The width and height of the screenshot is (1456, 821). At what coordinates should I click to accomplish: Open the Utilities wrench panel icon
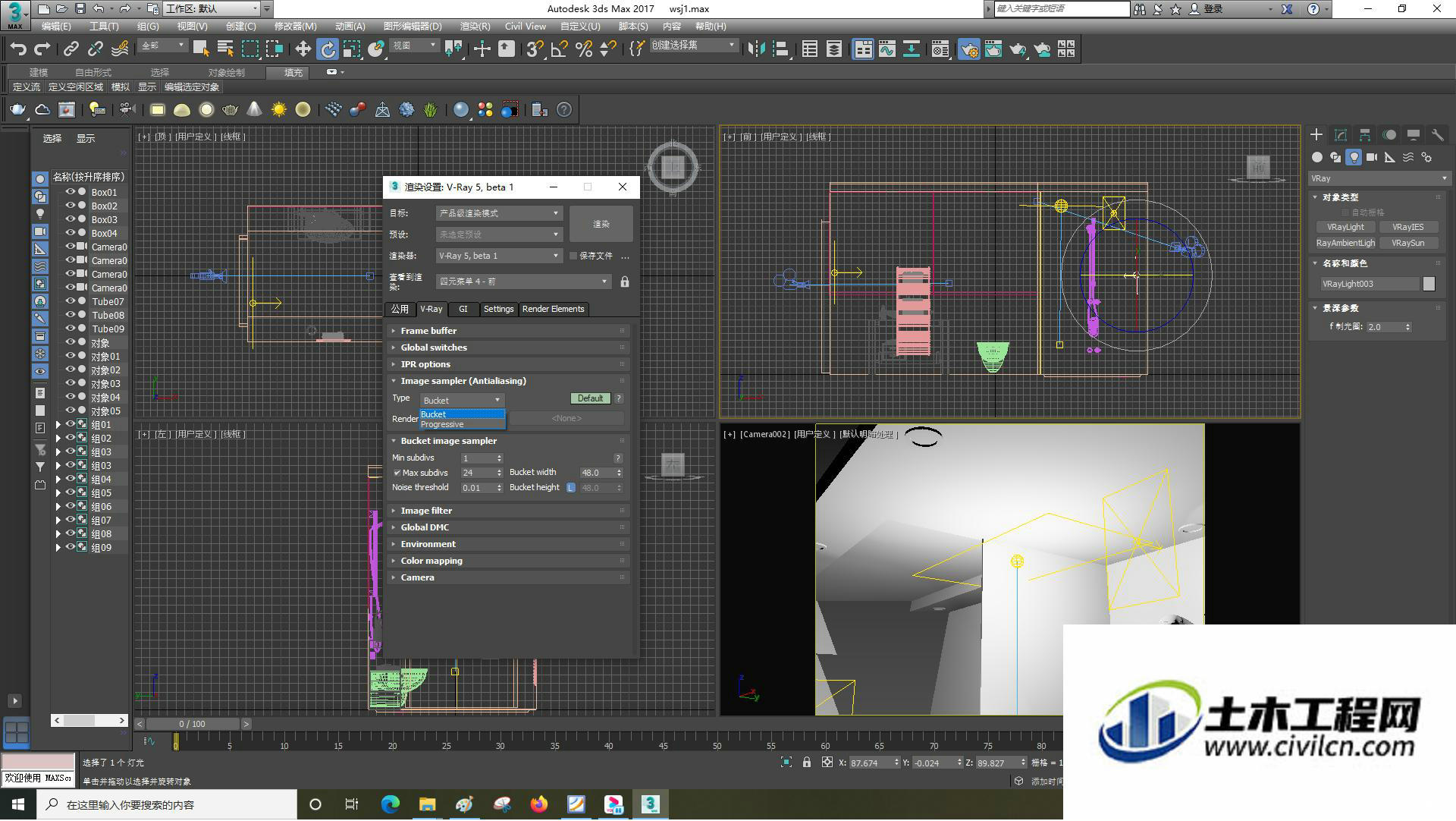click(x=1437, y=134)
